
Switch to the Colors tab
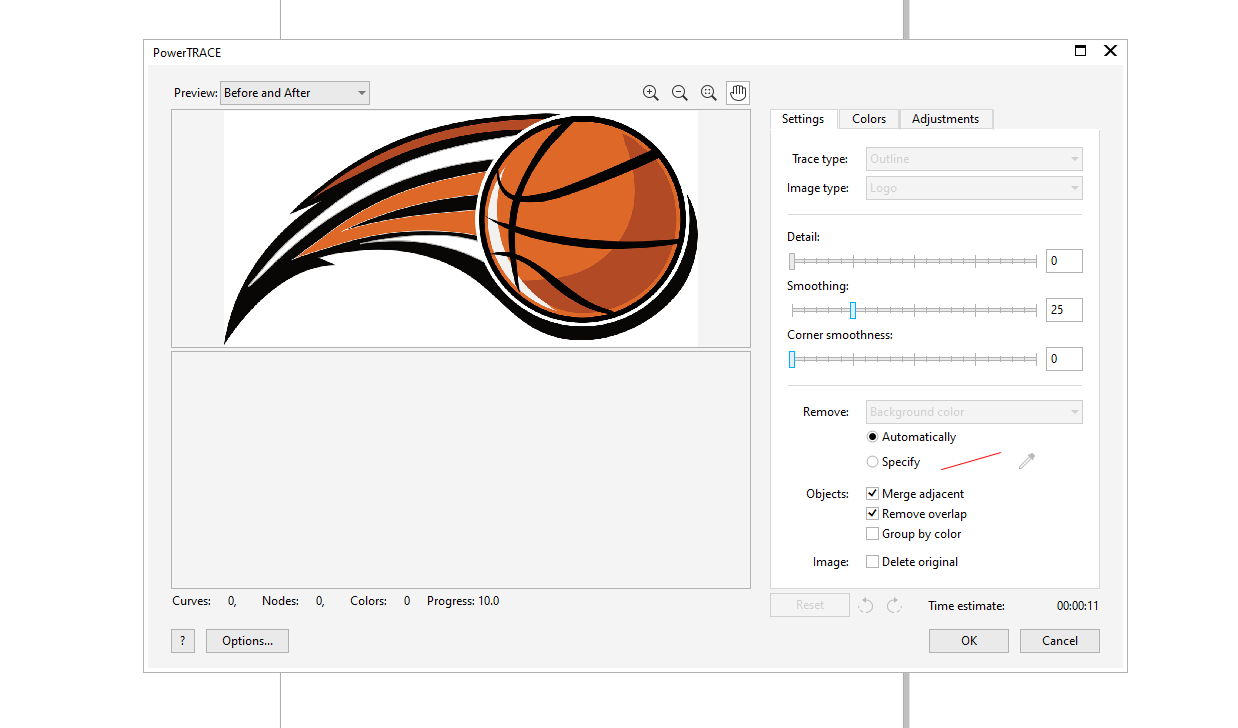[869, 119]
